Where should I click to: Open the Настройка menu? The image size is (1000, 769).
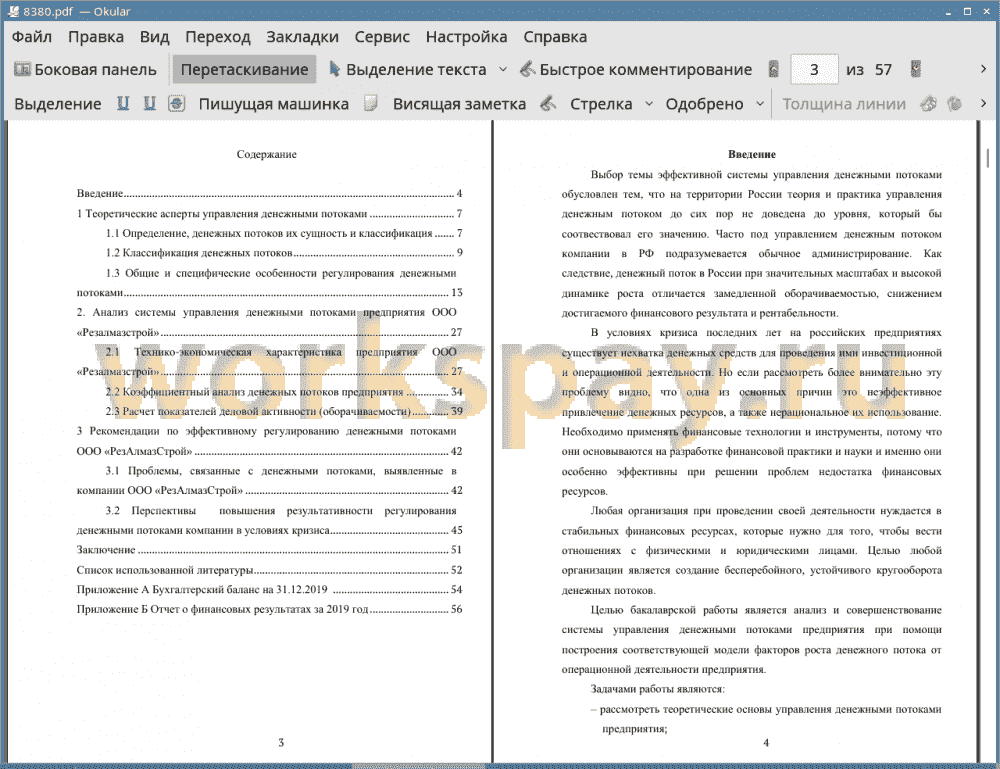[466, 37]
